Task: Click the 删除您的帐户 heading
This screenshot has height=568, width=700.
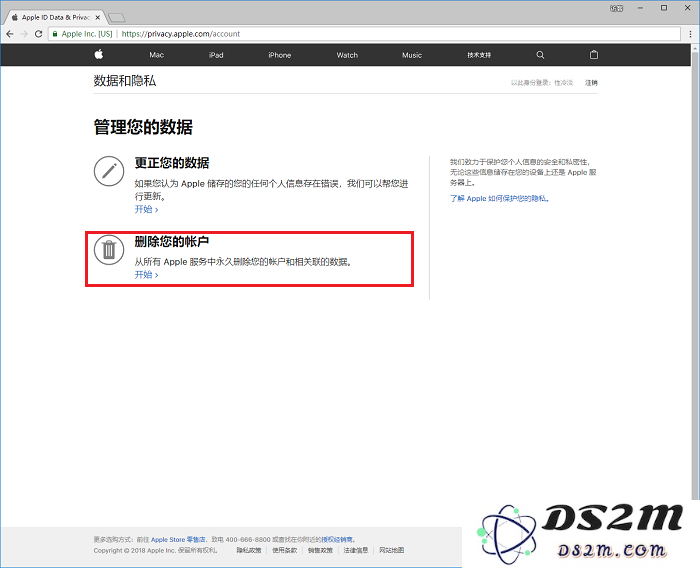Action: [172, 242]
